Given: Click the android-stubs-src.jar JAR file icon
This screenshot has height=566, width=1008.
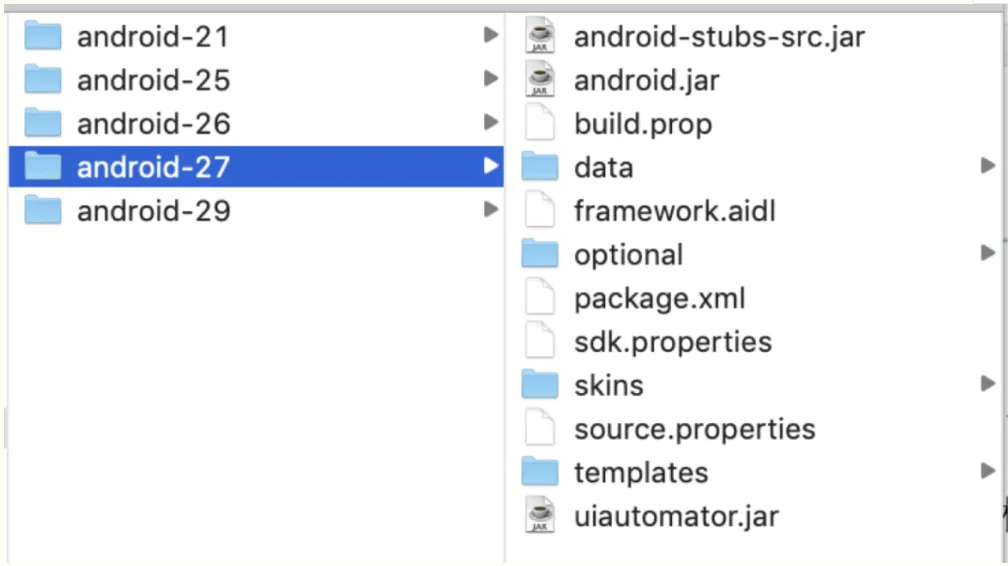Looking at the screenshot, I should point(539,36).
